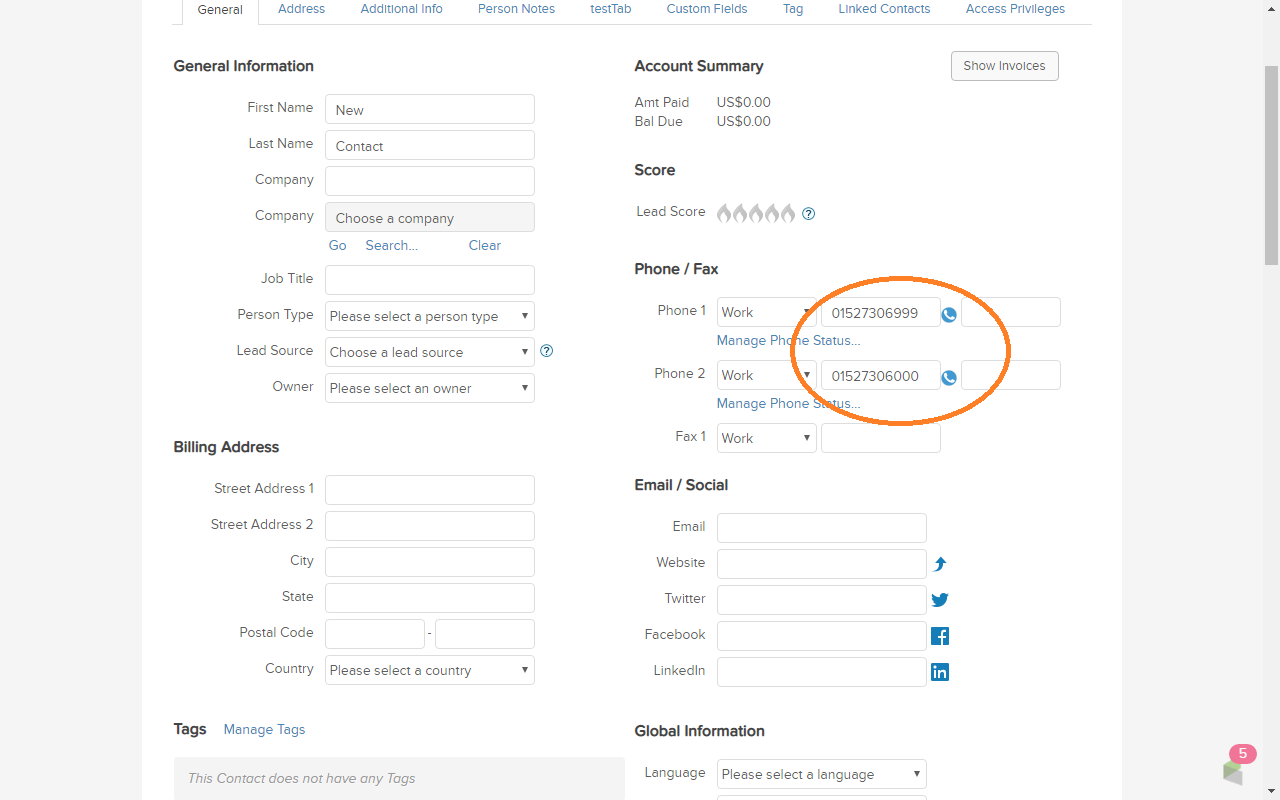Viewport: 1280px width, 800px height.
Task: Click Manage Phone Status under Phone 1
Action: pos(788,340)
